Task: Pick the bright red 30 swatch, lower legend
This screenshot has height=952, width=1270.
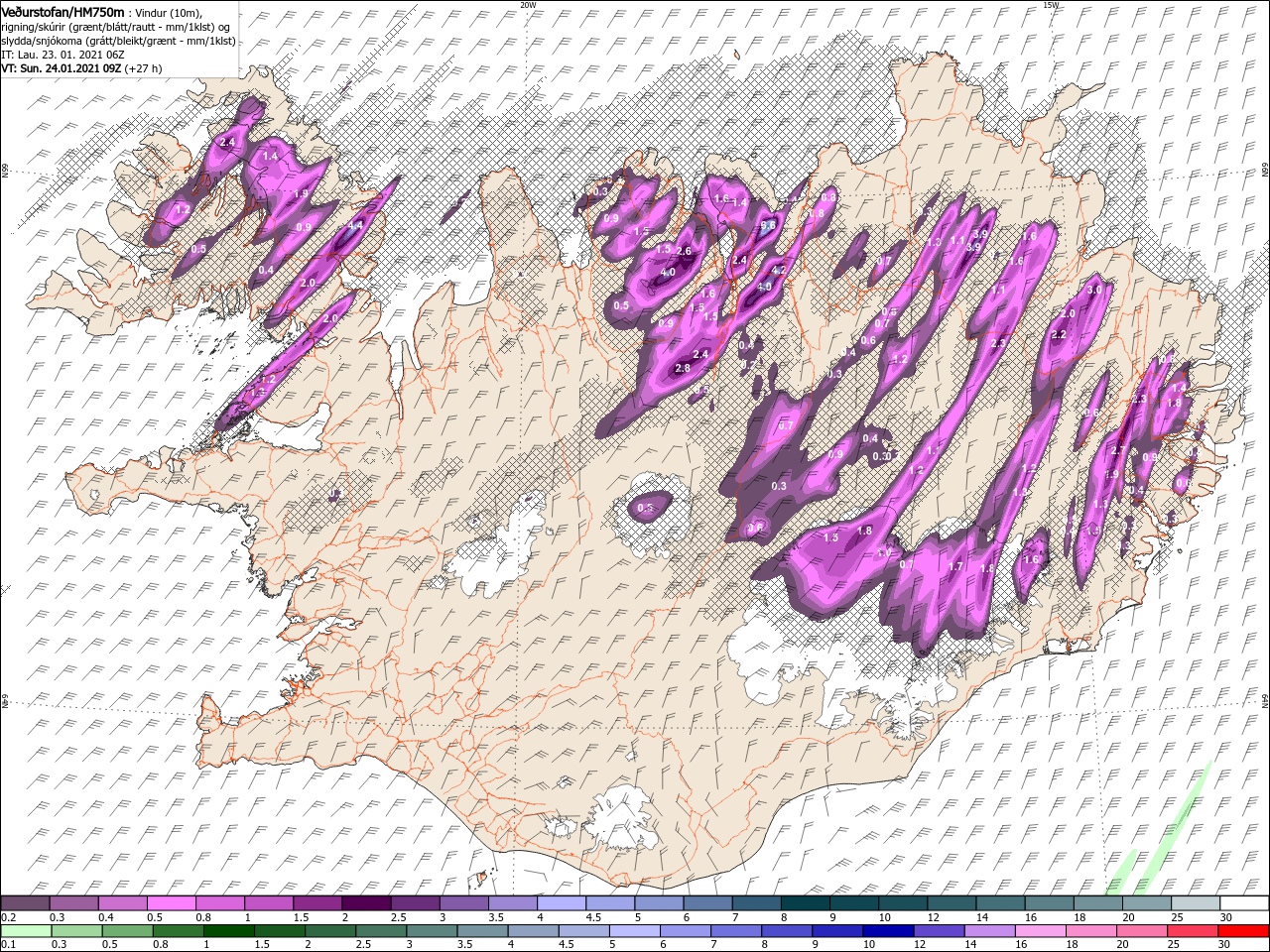Action: tap(1243, 930)
